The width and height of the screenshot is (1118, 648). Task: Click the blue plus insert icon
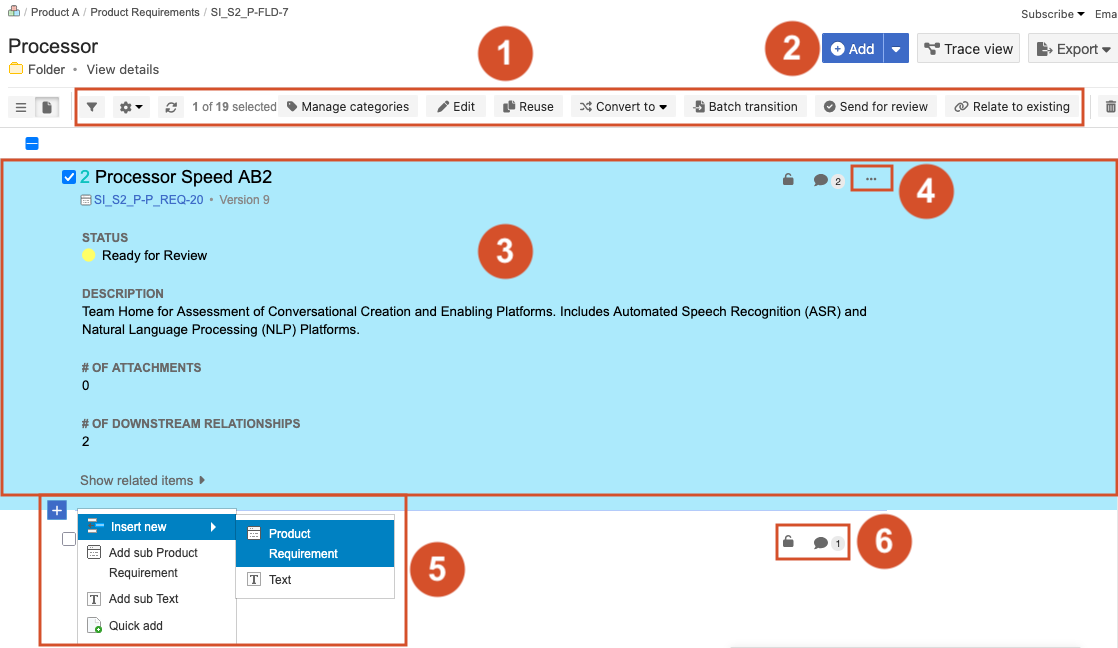[x=56, y=510]
